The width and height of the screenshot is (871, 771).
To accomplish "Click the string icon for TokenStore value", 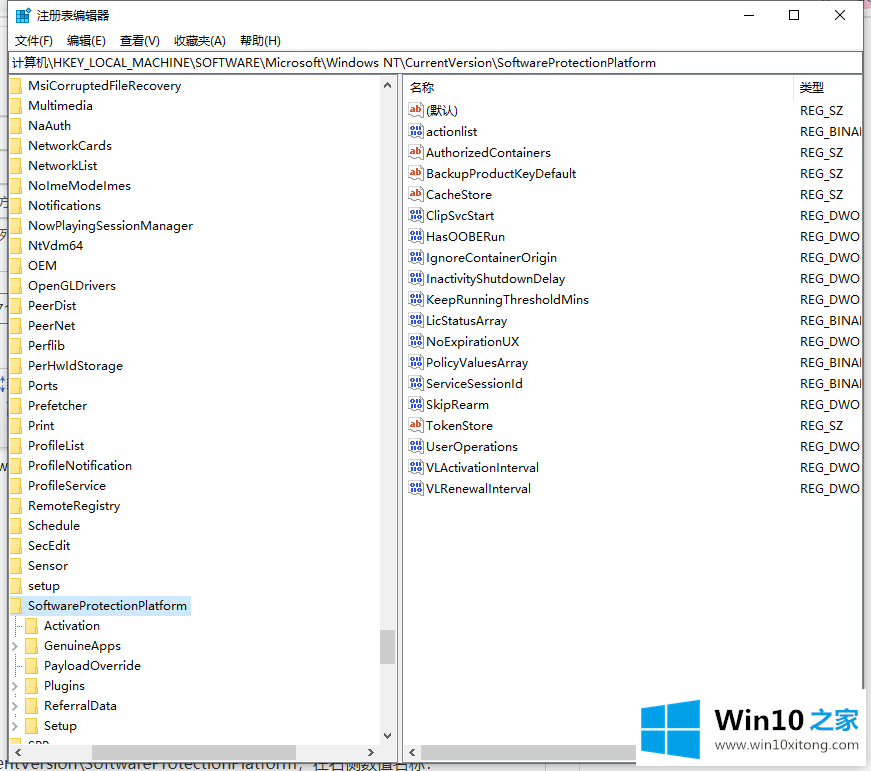I will click(416, 425).
